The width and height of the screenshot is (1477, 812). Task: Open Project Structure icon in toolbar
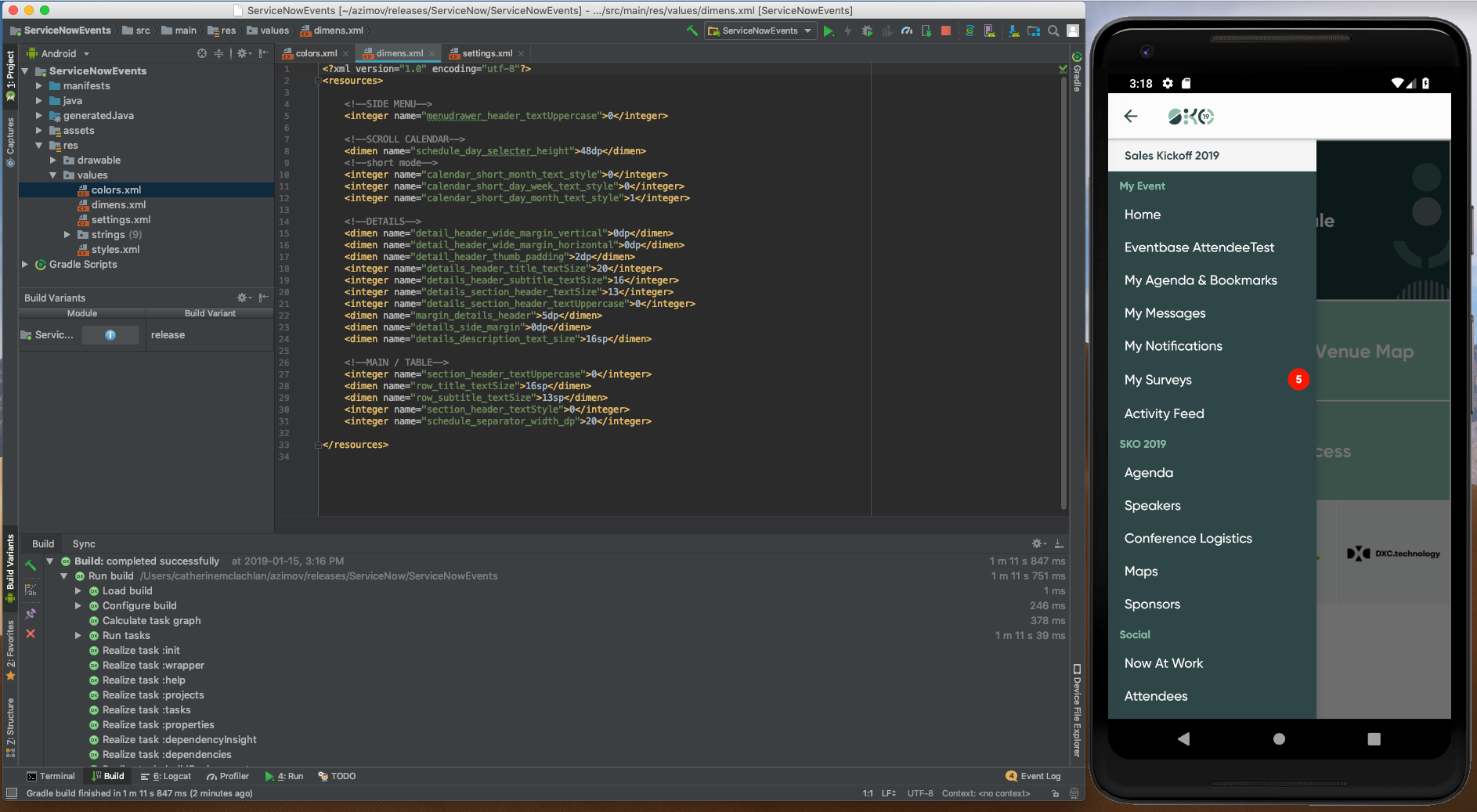[1034, 31]
